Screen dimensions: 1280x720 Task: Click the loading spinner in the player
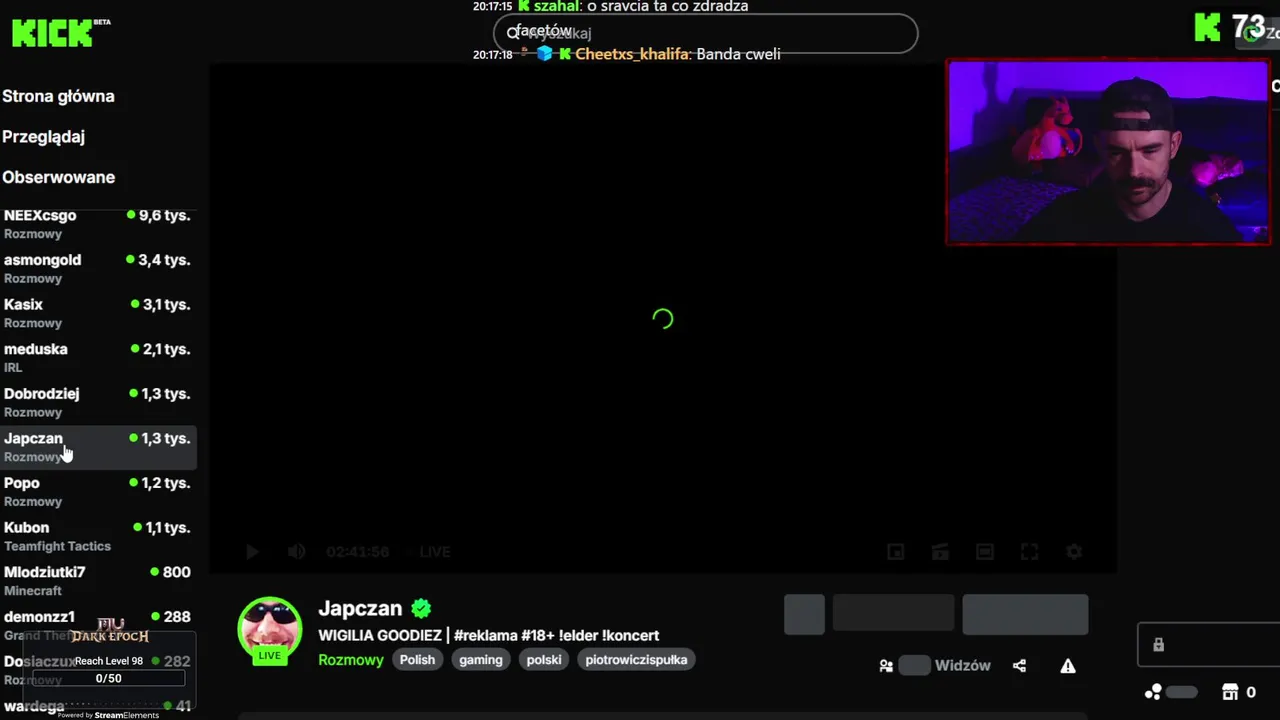click(662, 319)
